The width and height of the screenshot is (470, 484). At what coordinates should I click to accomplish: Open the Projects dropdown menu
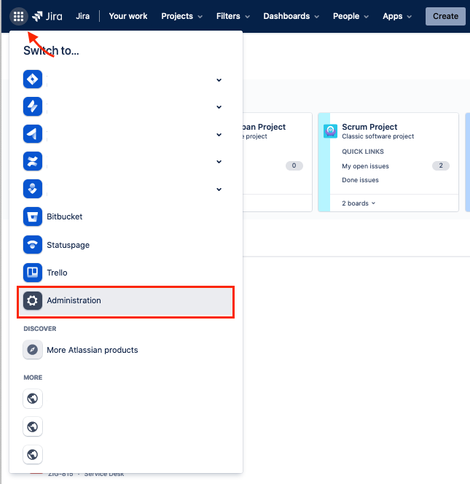point(182,16)
